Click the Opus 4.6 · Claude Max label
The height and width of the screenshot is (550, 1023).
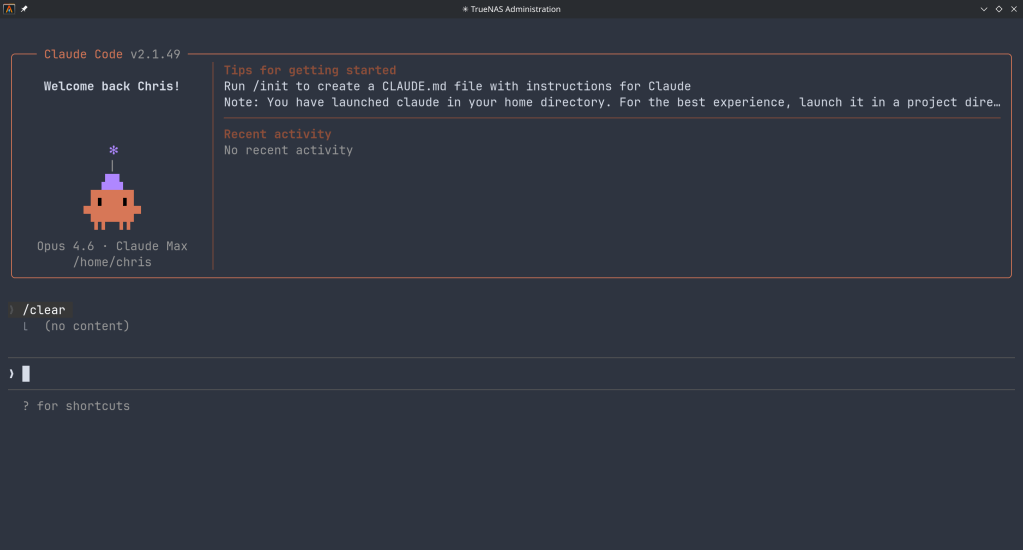point(112,246)
